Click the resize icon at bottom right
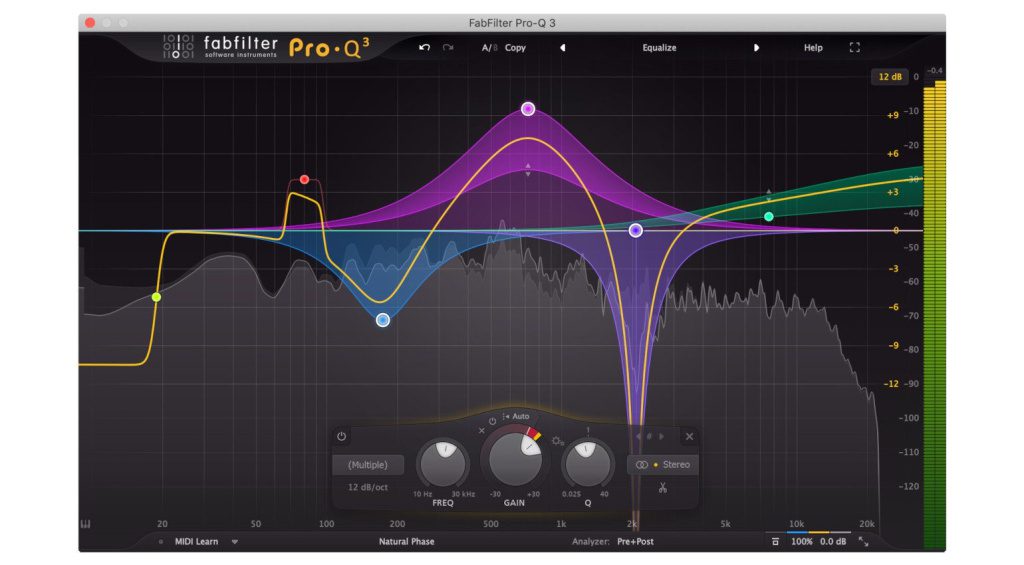This screenshot has width=1024, height=565. click(x=864, y=541)
